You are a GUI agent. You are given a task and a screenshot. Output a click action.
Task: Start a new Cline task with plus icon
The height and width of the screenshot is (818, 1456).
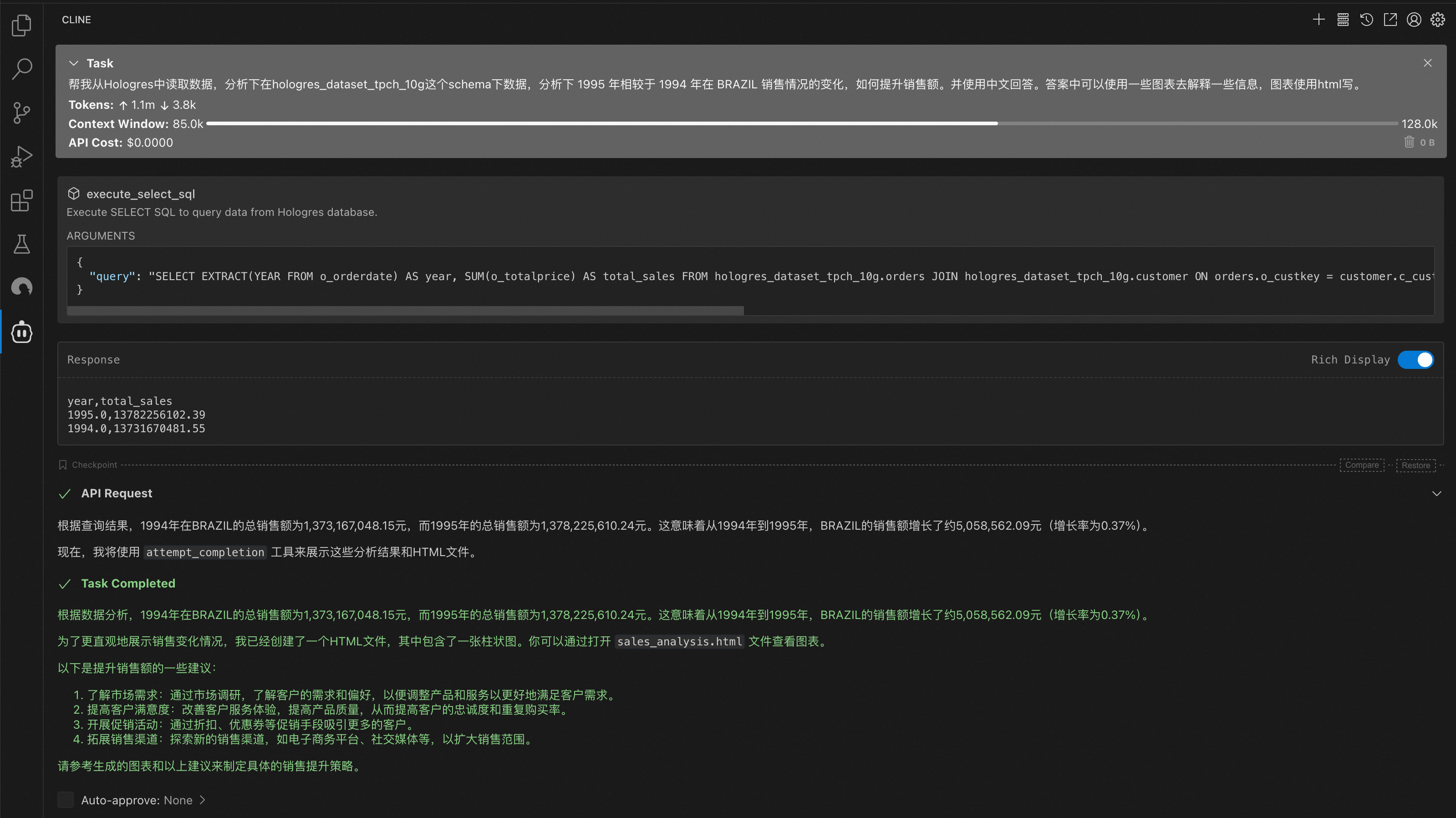1319,20
